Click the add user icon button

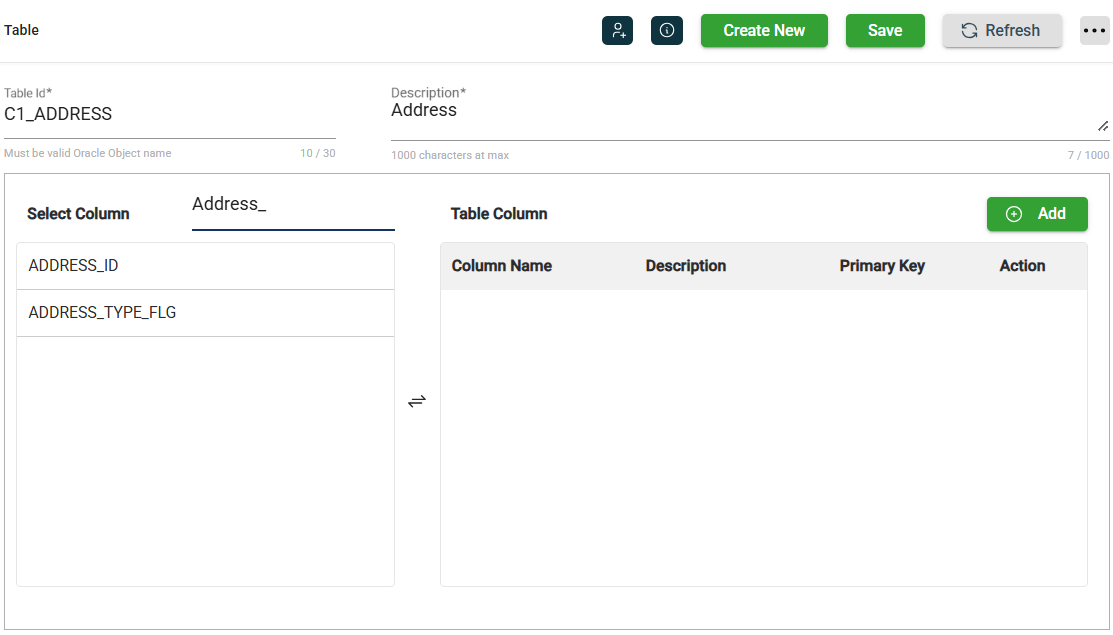tap(617, 31)
